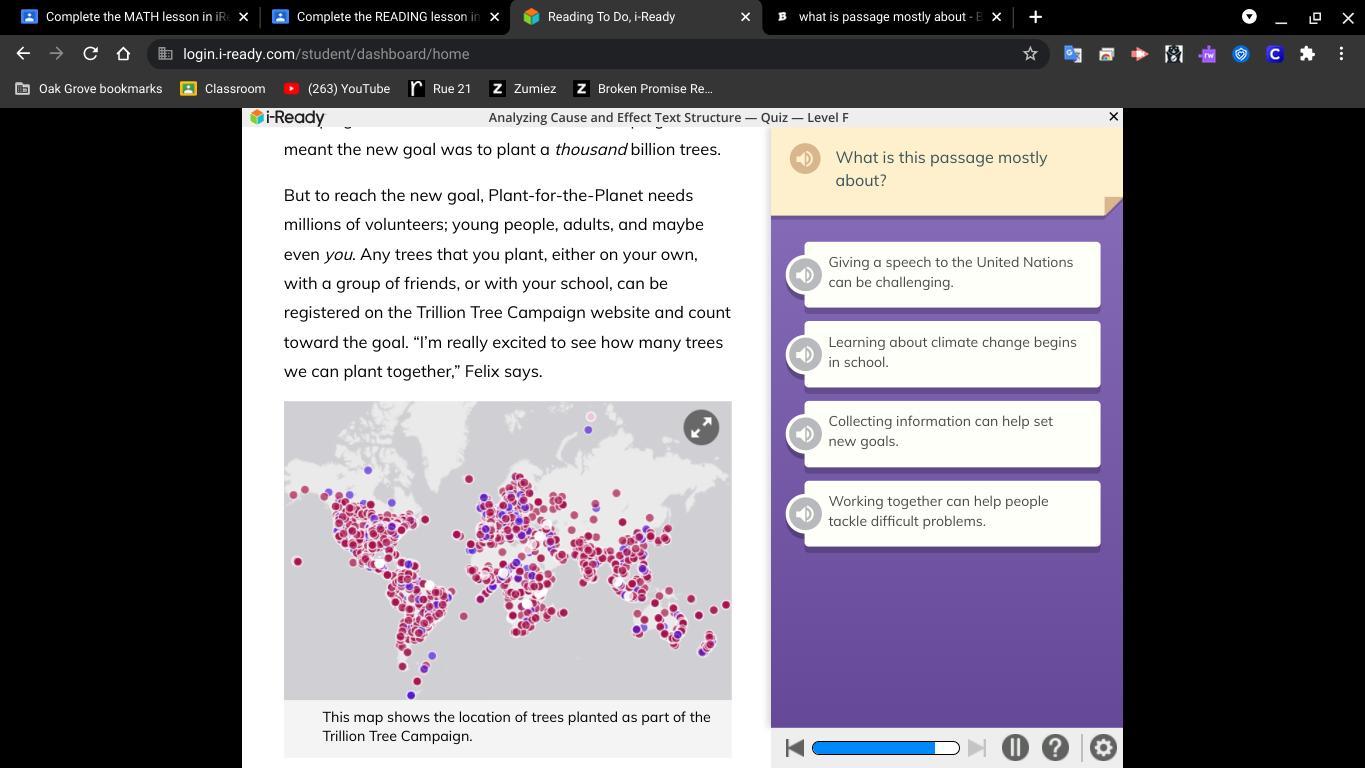1365x768 pixels.
Task: Choose 'Collecting information can help set new goals'
Action: click(951, 432)
